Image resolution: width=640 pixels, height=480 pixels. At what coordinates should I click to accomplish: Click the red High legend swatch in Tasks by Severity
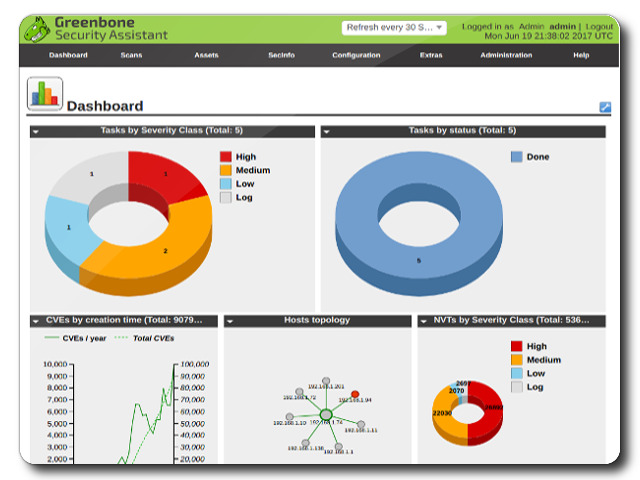click(x=226, y=157)
